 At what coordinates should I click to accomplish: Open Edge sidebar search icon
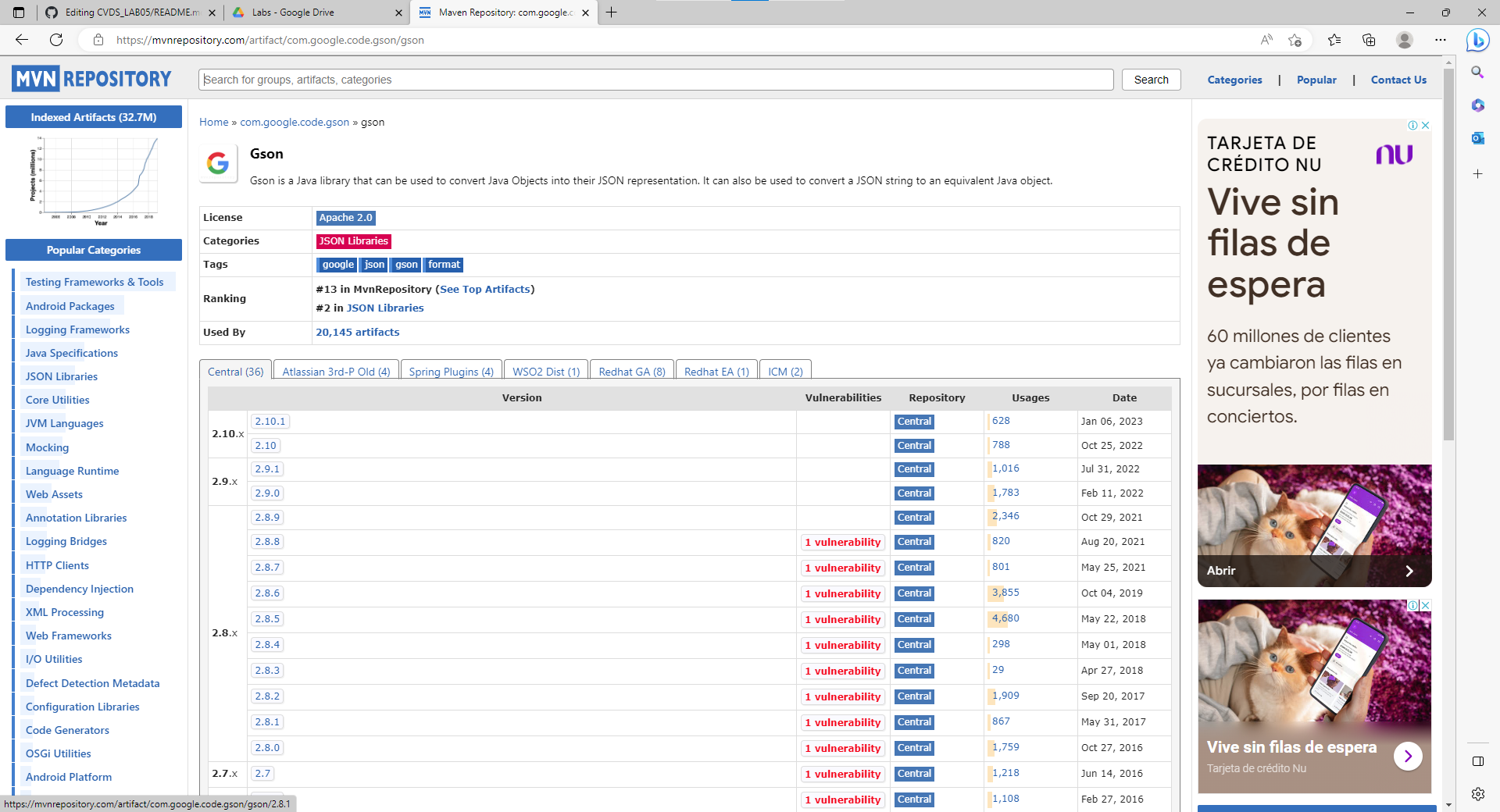click(1477, 72)
